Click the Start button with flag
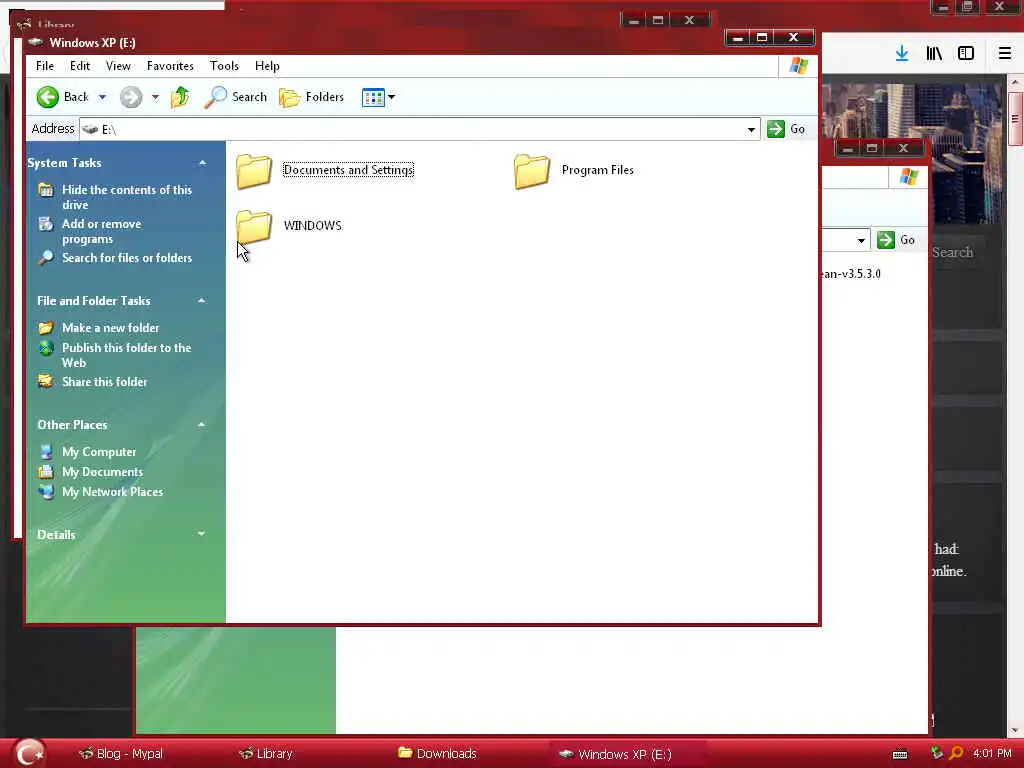The width and height of the screenshot is (1024, 768). pos(29,753)
